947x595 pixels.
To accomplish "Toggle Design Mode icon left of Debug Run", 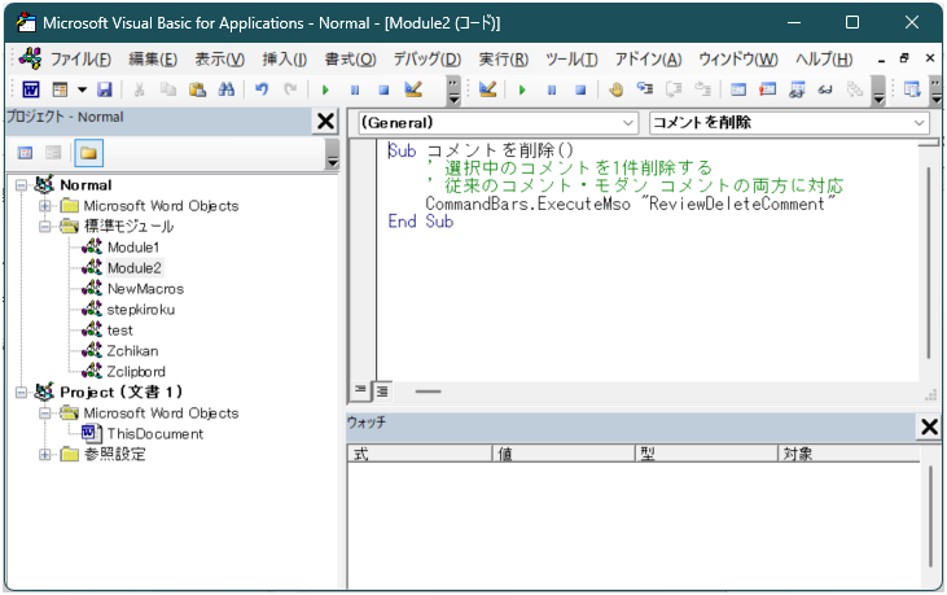I will (487, 89).
